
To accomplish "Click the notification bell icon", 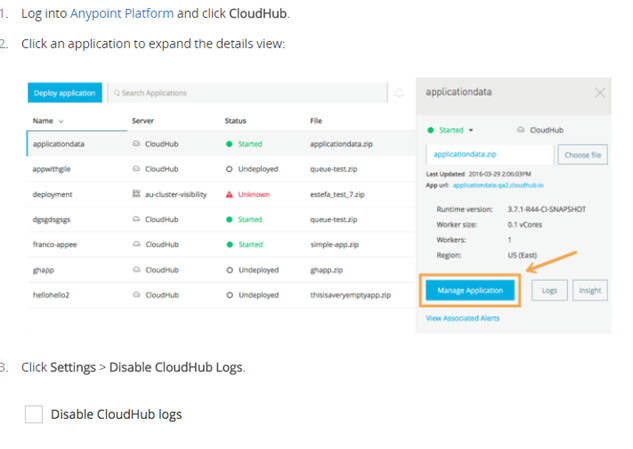I will pos(400,93).
